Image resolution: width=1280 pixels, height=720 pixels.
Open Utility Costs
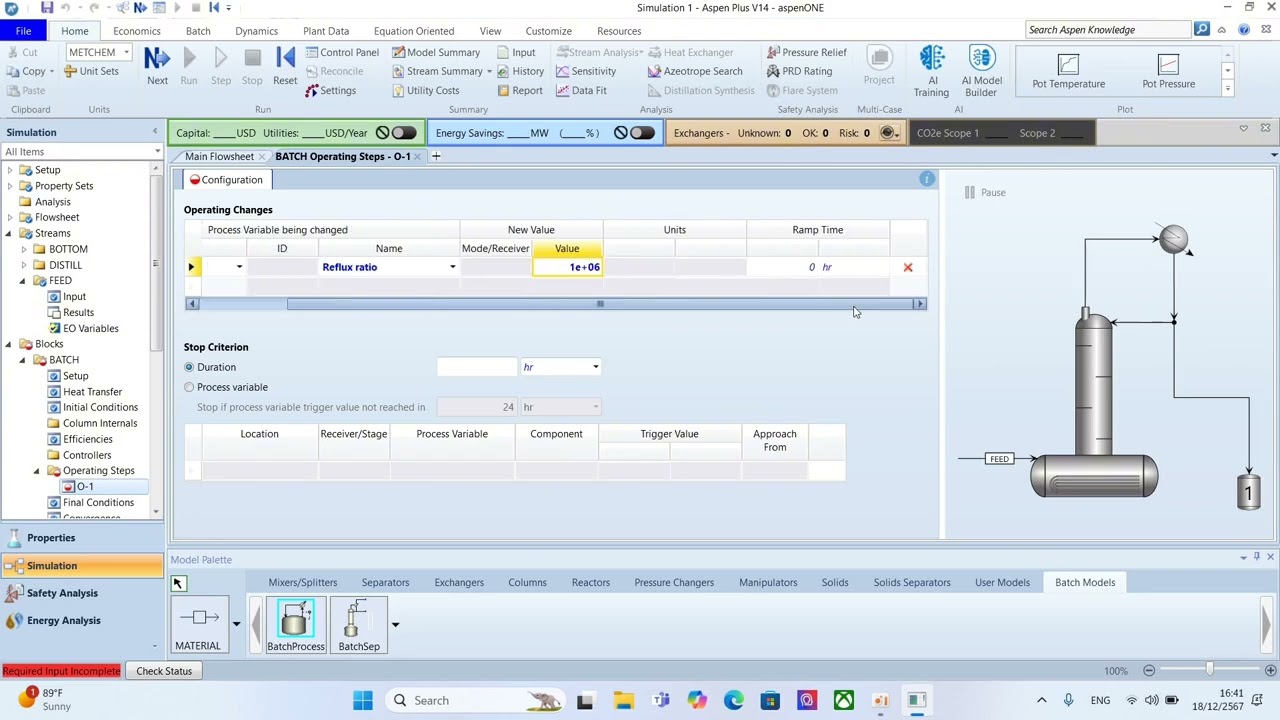pos(425,90)
